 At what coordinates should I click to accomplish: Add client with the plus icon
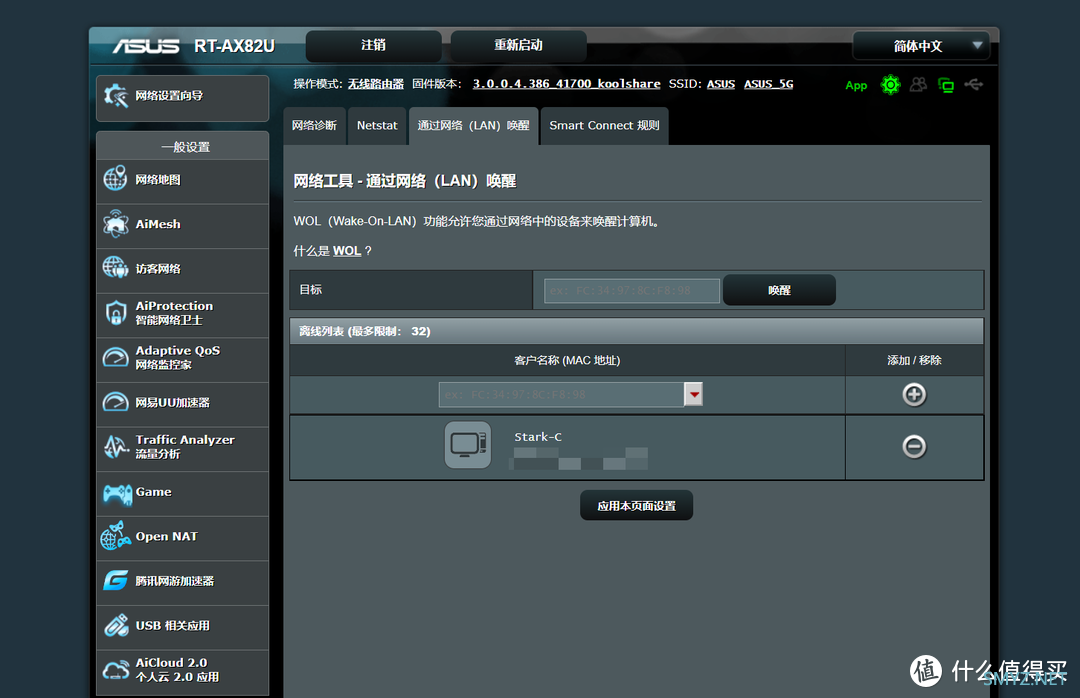tap(914, 395)
